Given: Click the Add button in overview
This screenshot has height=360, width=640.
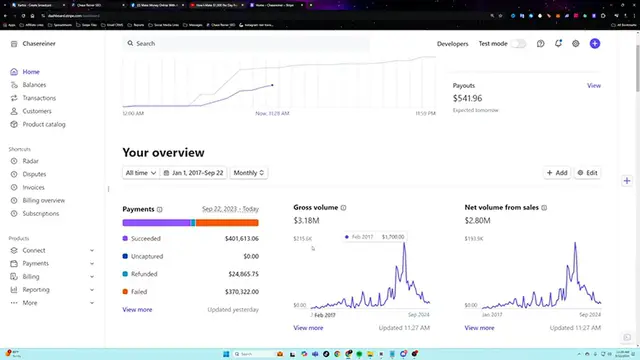Looking at the screenshot, I should point(557,173).
